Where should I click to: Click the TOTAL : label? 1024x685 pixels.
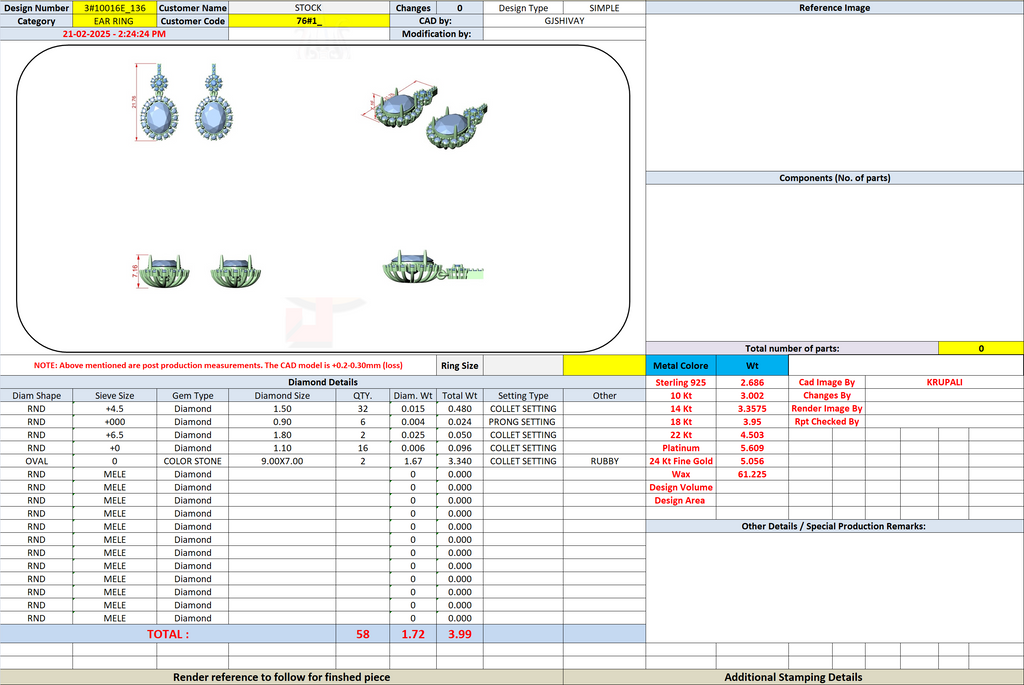point(168,633)
